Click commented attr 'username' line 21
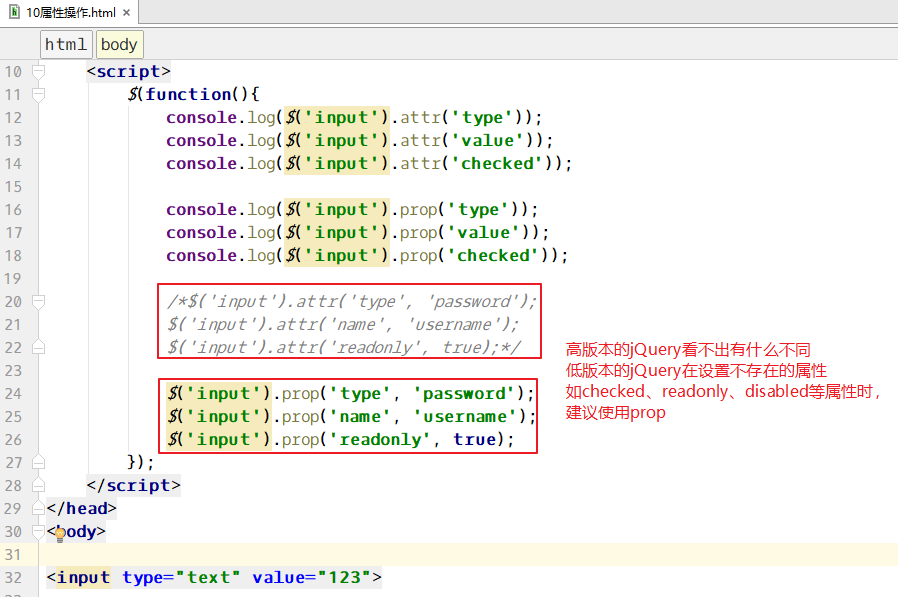 coord(342,324)
